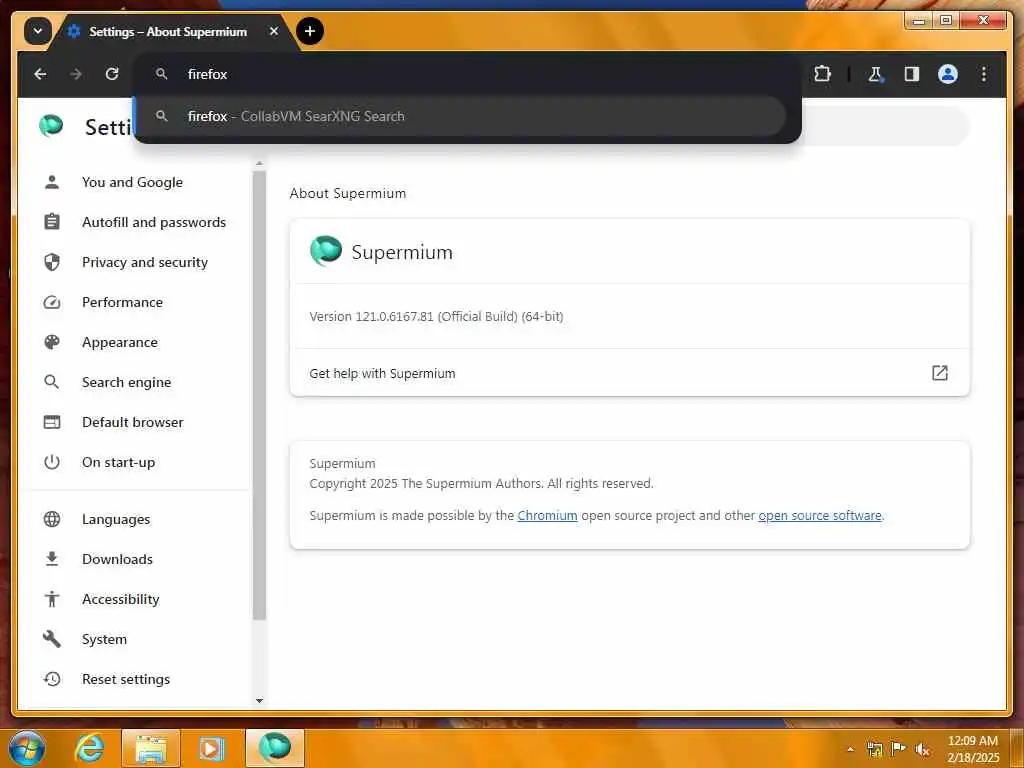Reload the page with the refresh icon
This screenshot has height=768, width=1024.
click(112, 74)
